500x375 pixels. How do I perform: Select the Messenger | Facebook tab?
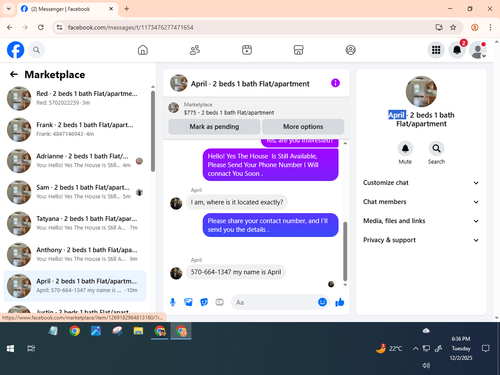point(67,9)
